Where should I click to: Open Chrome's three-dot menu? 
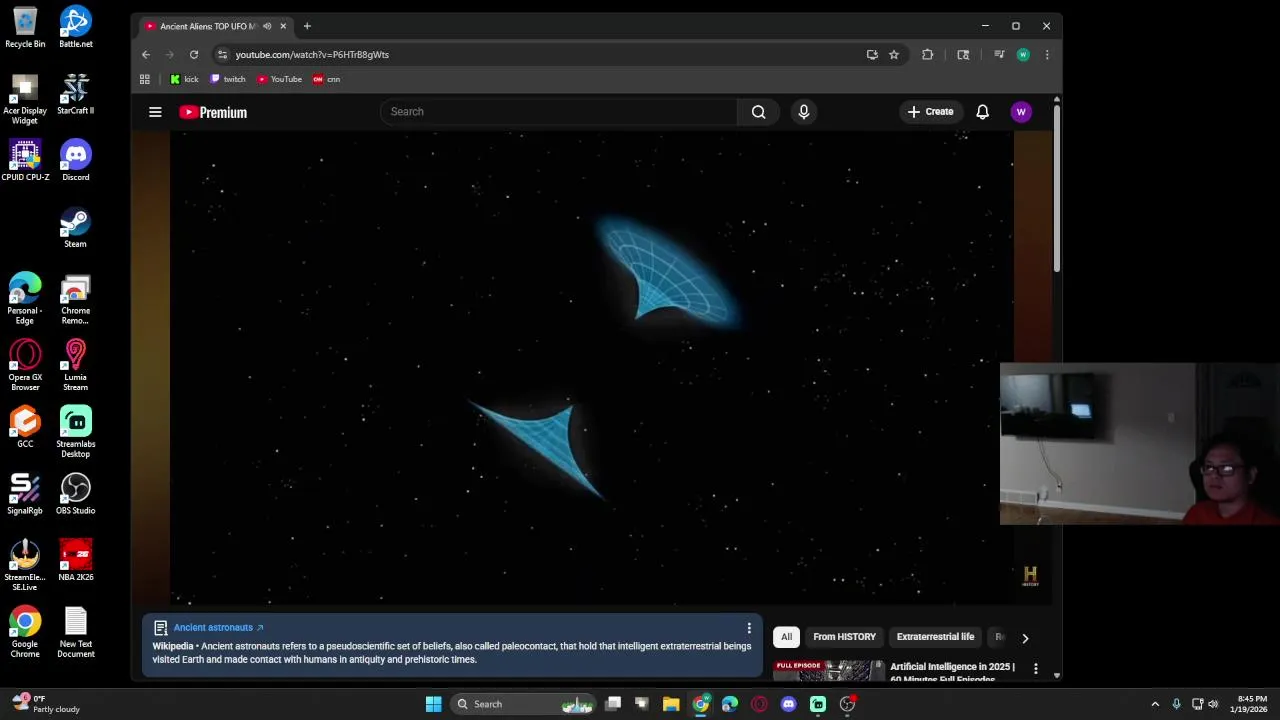click(1046, 55)
